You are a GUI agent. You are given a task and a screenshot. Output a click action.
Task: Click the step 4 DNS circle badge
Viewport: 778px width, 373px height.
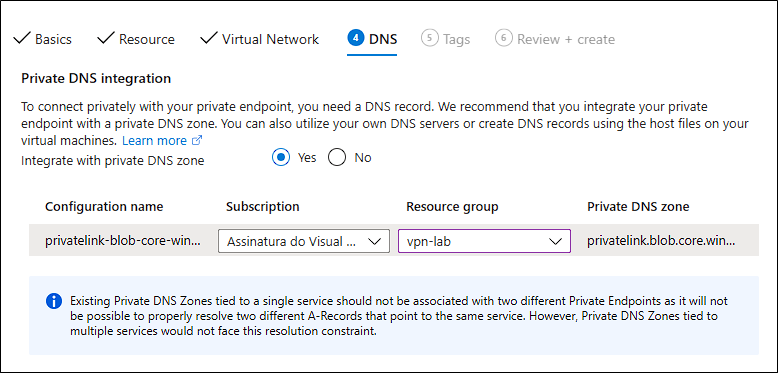click(x=356, y=38)
